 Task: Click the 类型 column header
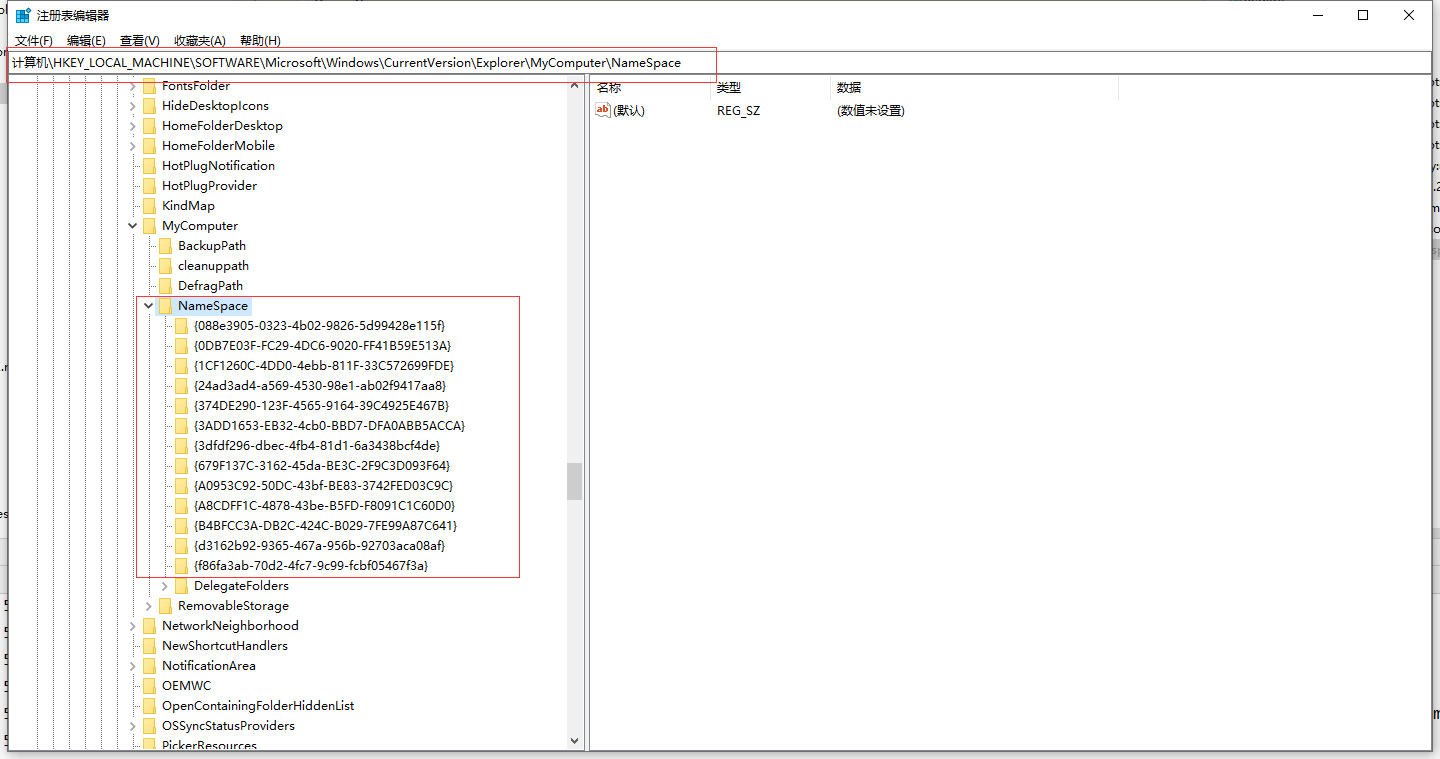(x=729, y=87)
